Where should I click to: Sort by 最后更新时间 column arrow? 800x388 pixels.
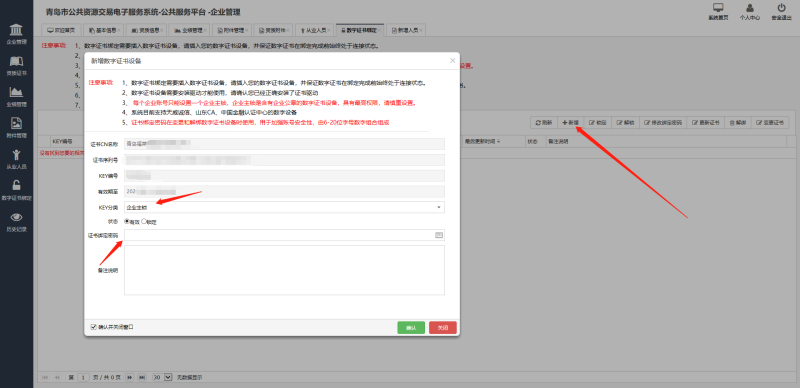pos(498,141)
